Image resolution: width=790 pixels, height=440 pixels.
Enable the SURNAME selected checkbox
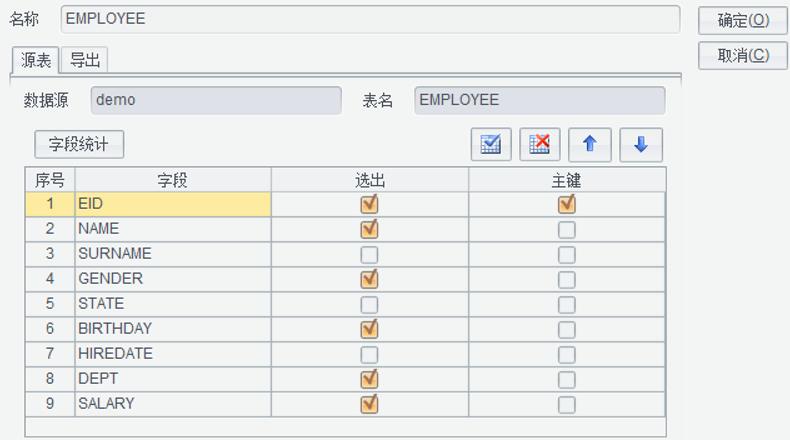(369, 254)
